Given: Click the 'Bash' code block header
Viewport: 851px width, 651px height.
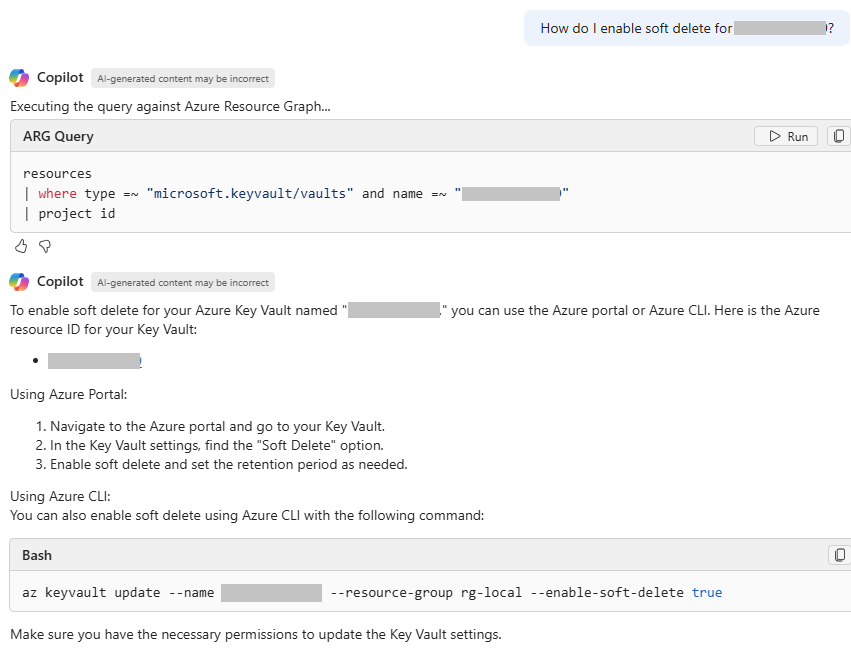Looking at the screenshot, I should (37, 555).
